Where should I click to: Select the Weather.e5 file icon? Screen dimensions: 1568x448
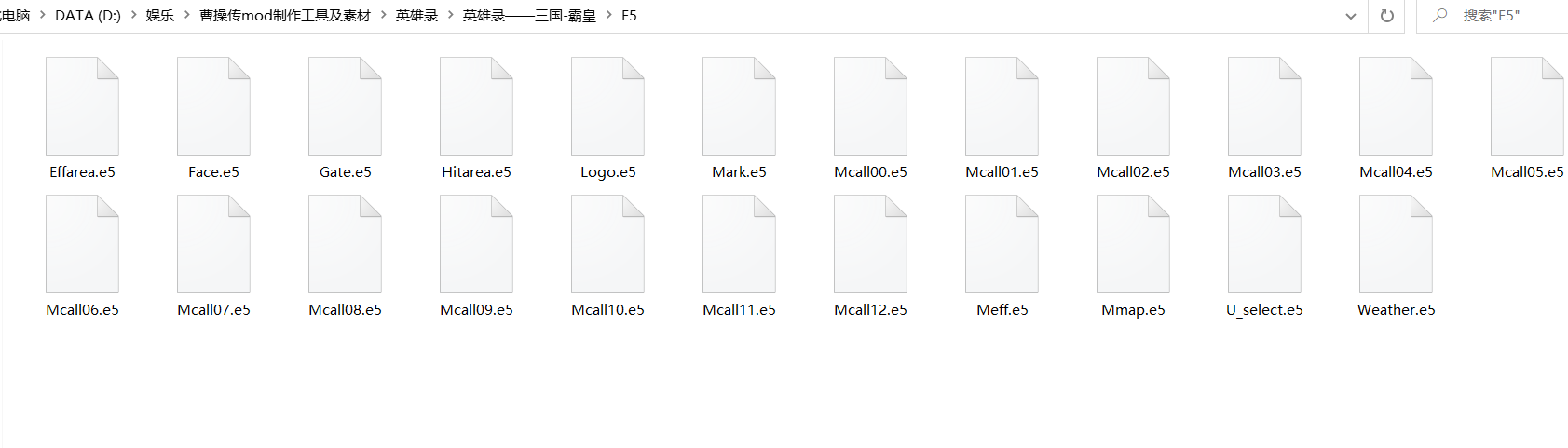[1396, 244]
